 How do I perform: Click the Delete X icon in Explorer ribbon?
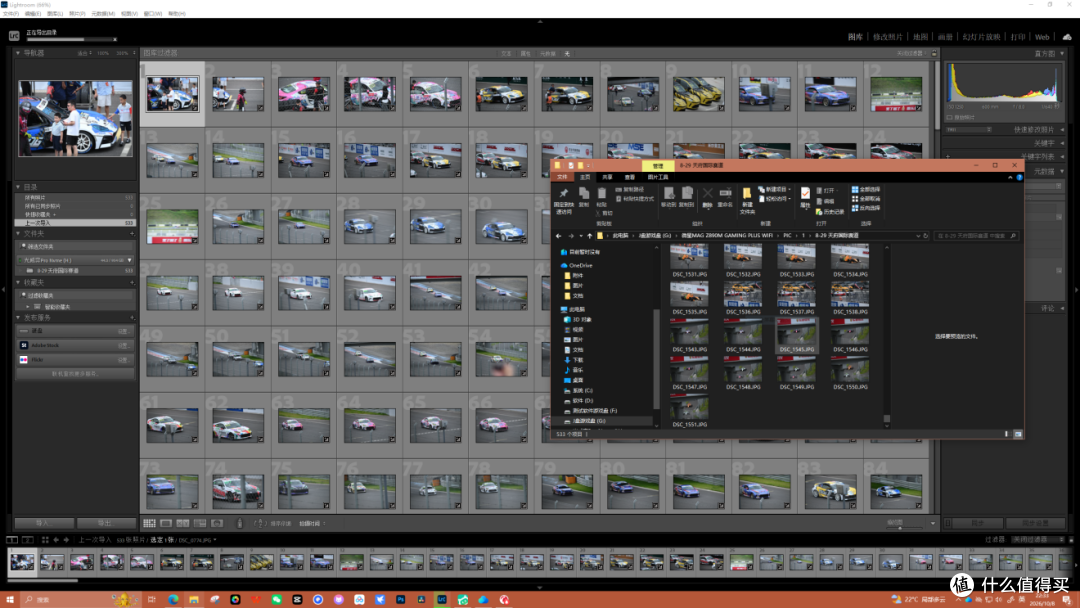coord(707,194)
